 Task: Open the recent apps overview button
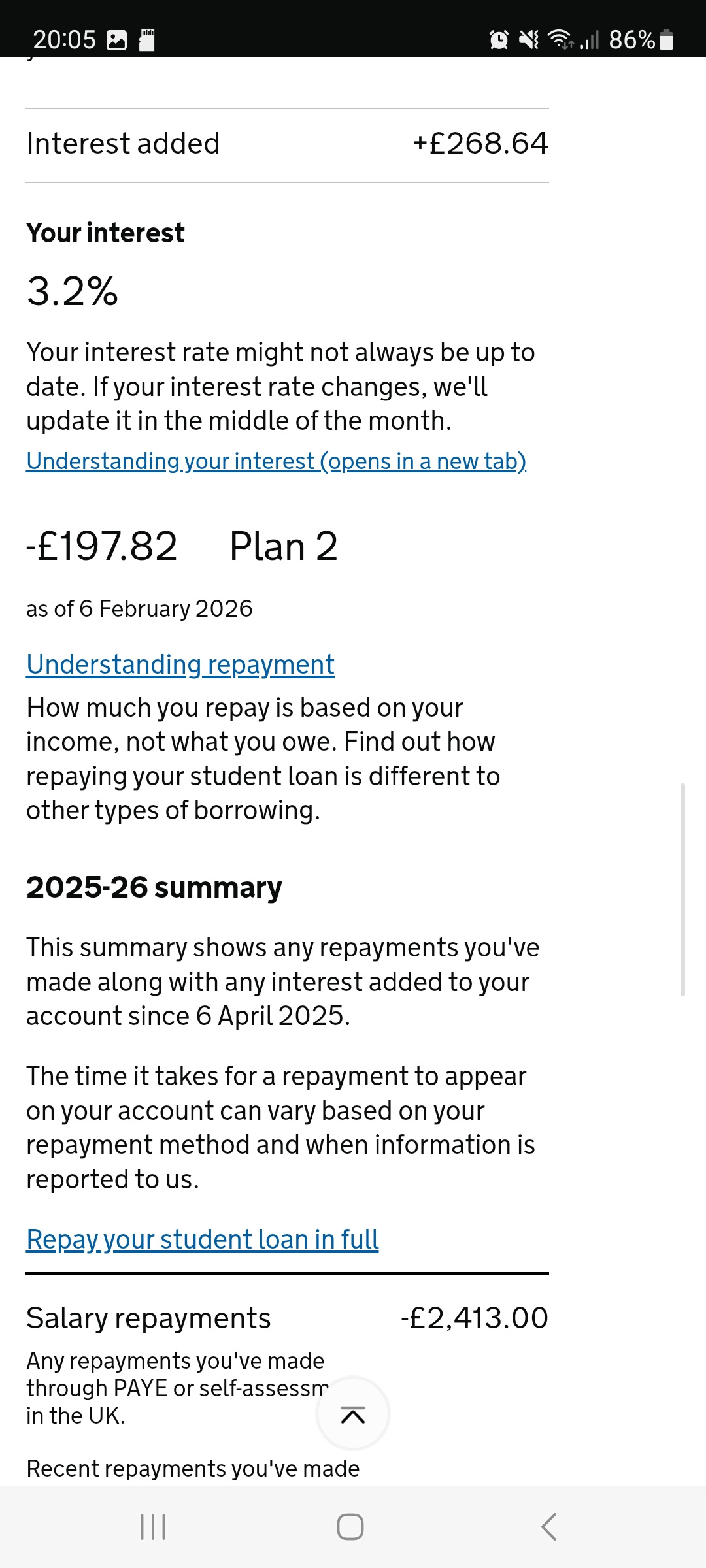point(153,1527)
